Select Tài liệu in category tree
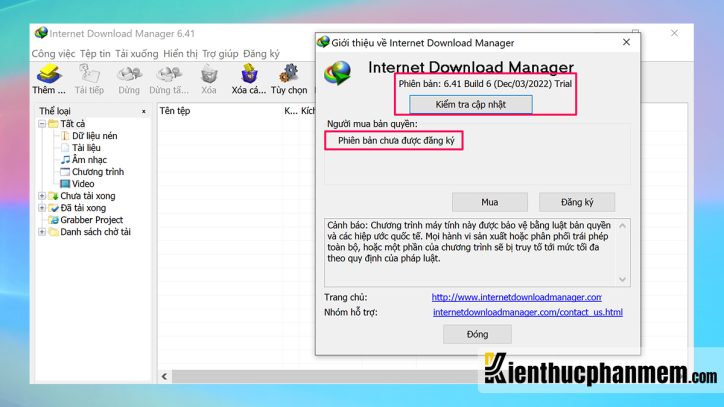Viewport: 724px width, 407px height. [86, 148]
